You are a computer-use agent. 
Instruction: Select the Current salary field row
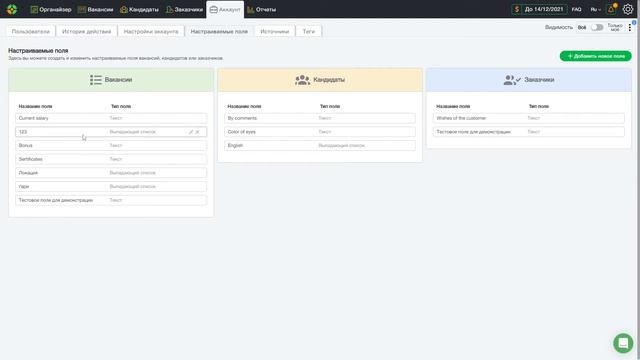111,118
